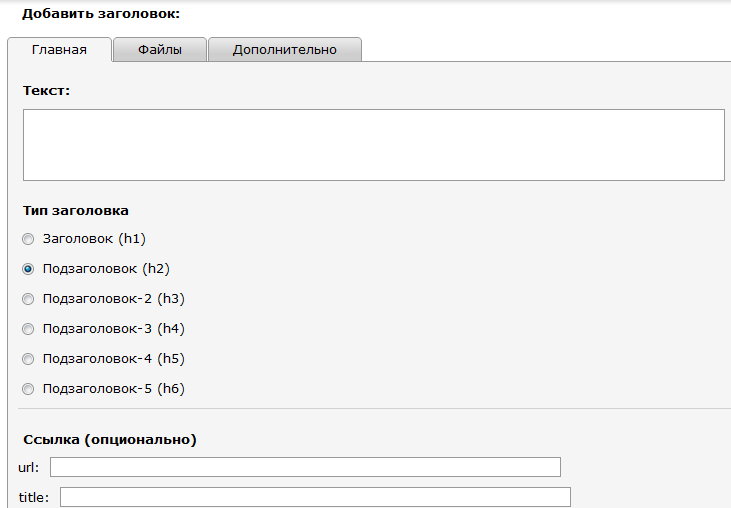Choose the Подзаголовок-3 (h4) radio option
Viewport: 731px width, 508px height.
point(28,329)
